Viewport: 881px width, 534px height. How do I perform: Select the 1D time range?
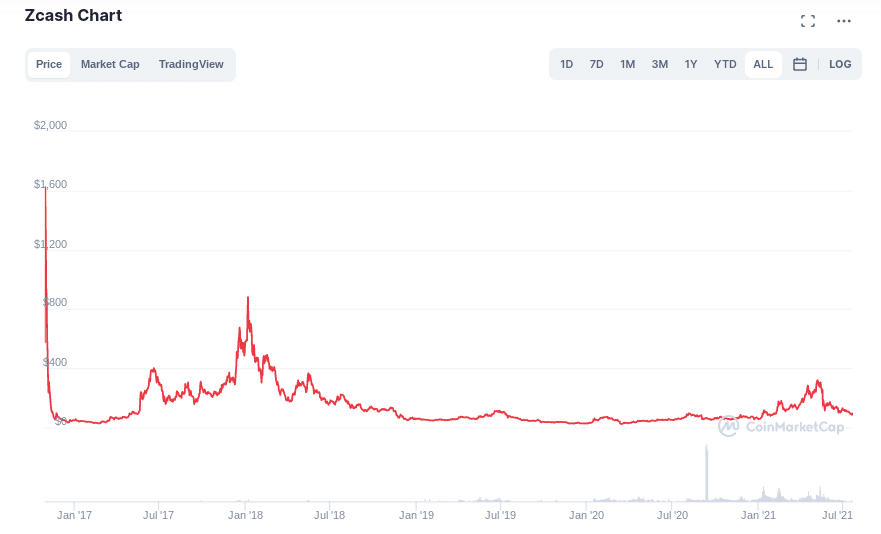(566, 64)
